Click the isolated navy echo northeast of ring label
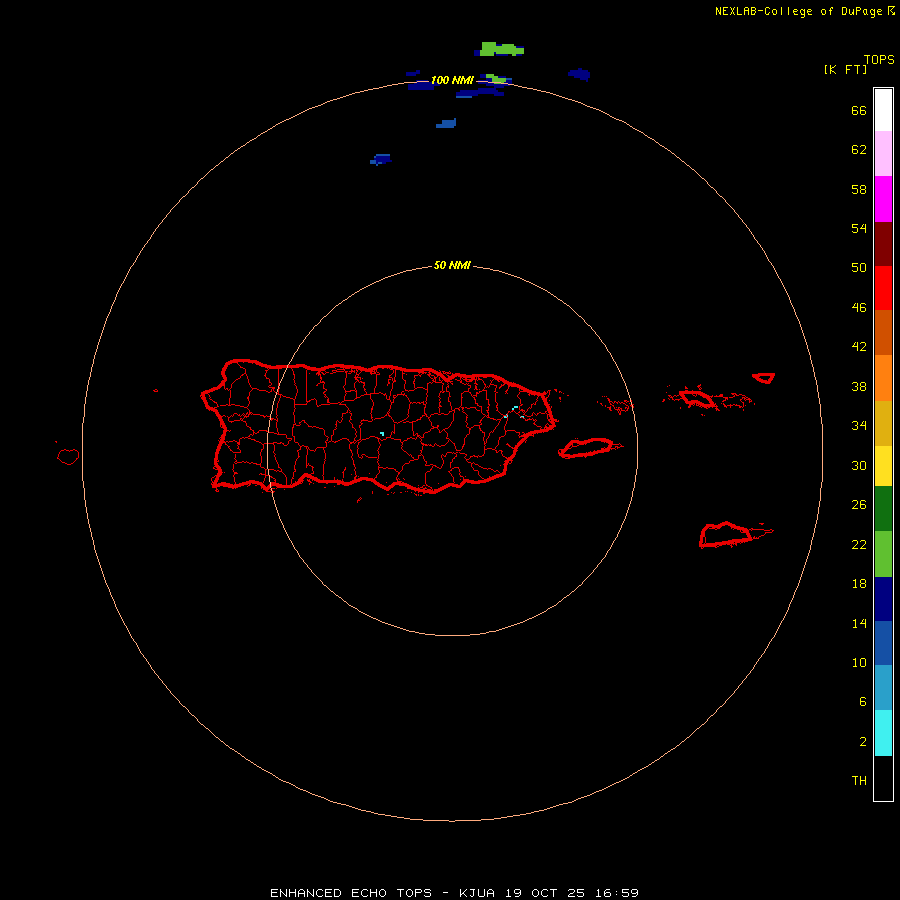Screen dimensions: 900x900 [579, 74]
